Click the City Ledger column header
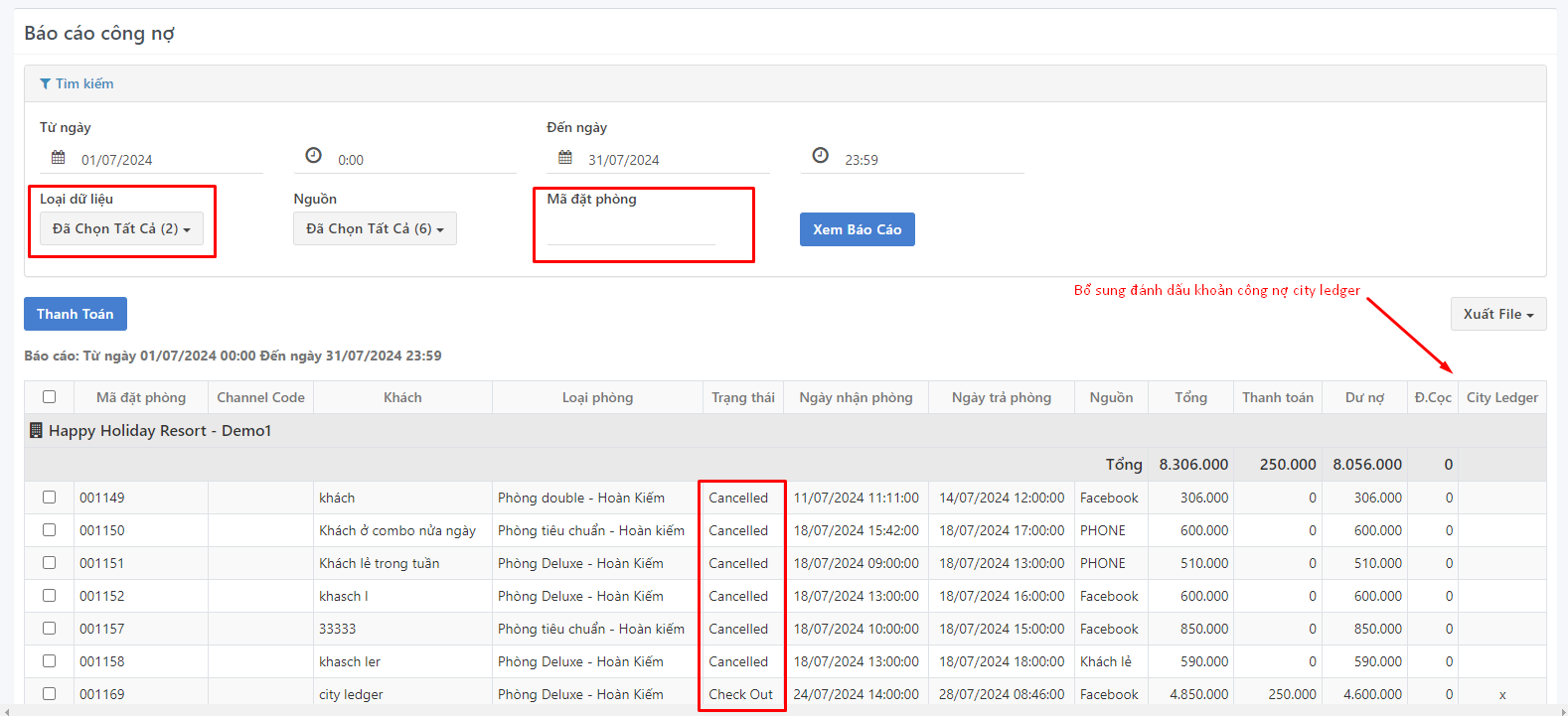This screenshot has width=1568, height=716. 1502,397
